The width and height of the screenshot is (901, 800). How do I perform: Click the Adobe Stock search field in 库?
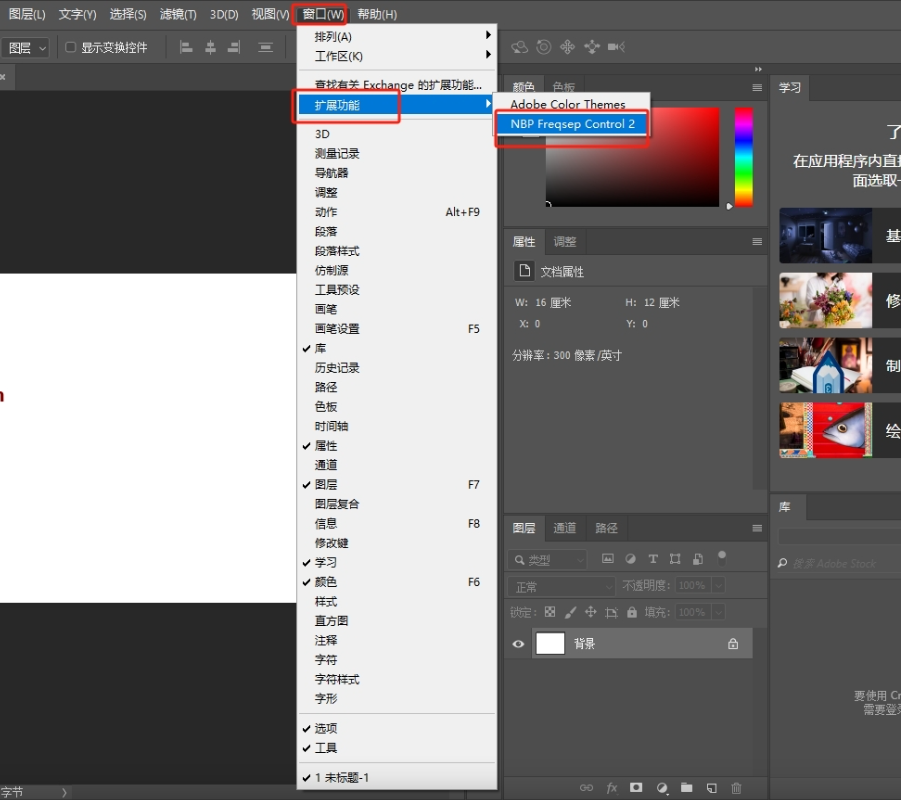click(x=839, y=563)
